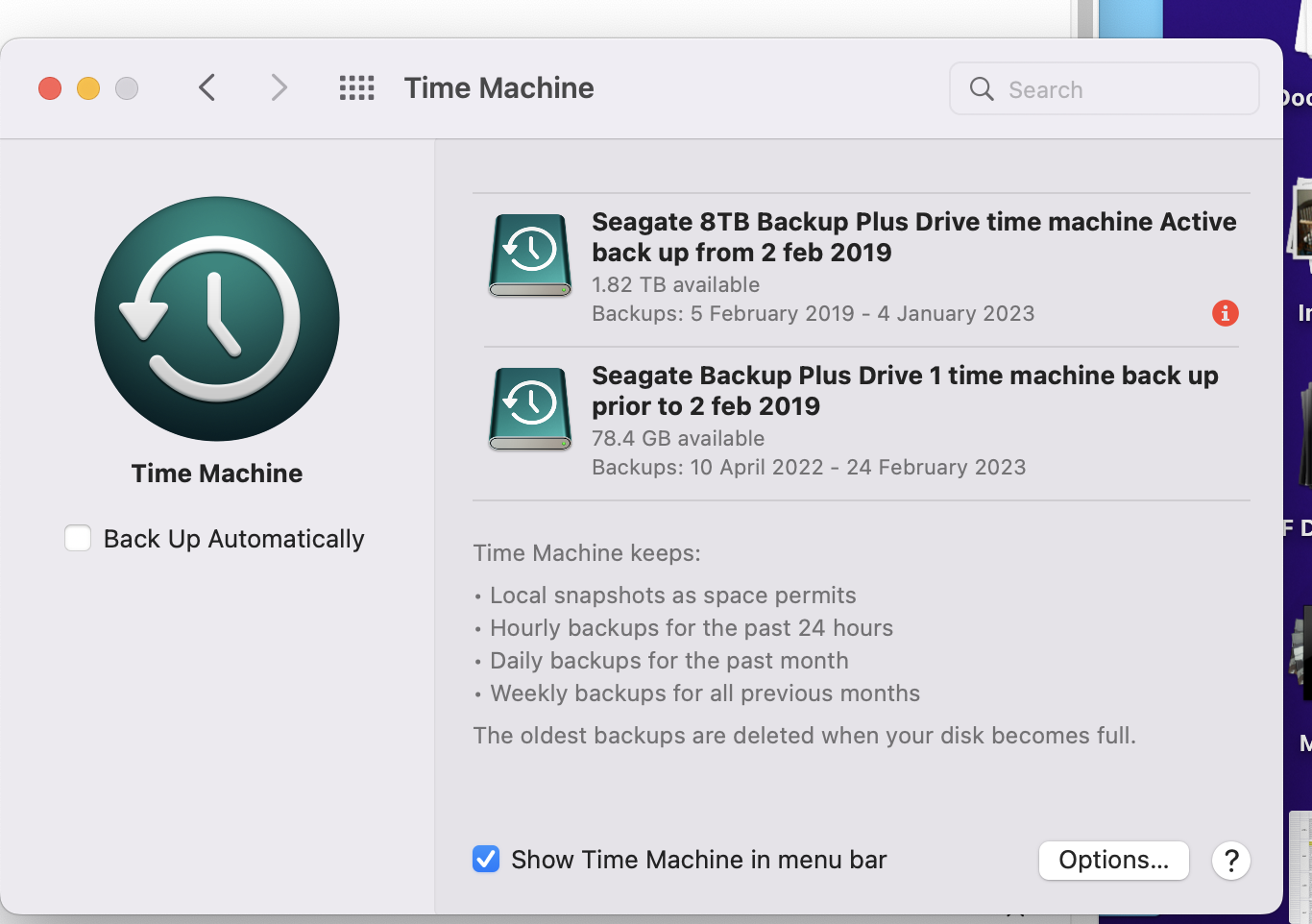Click Backups: 10 April 2022 date range
1312x924 pixels.
tap(809, 467)
